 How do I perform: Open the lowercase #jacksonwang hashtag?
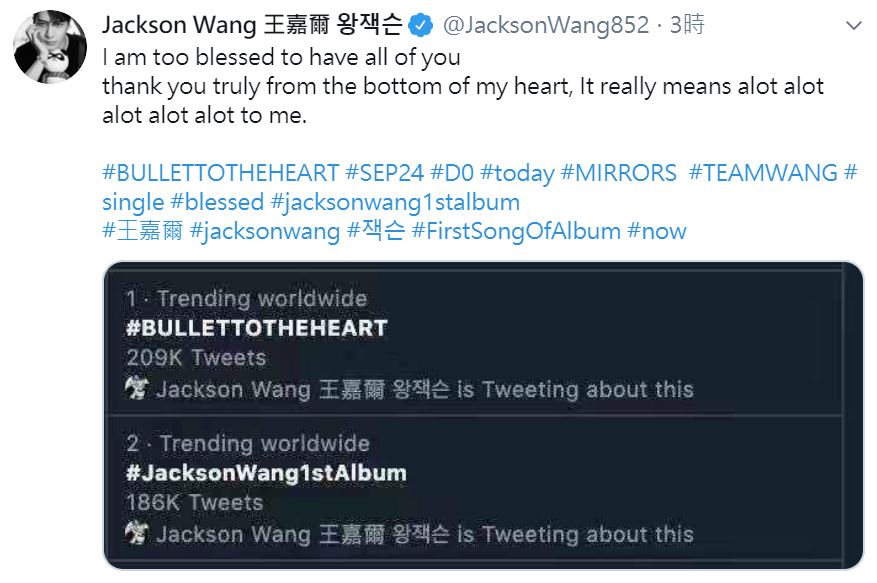pos(265,232)
